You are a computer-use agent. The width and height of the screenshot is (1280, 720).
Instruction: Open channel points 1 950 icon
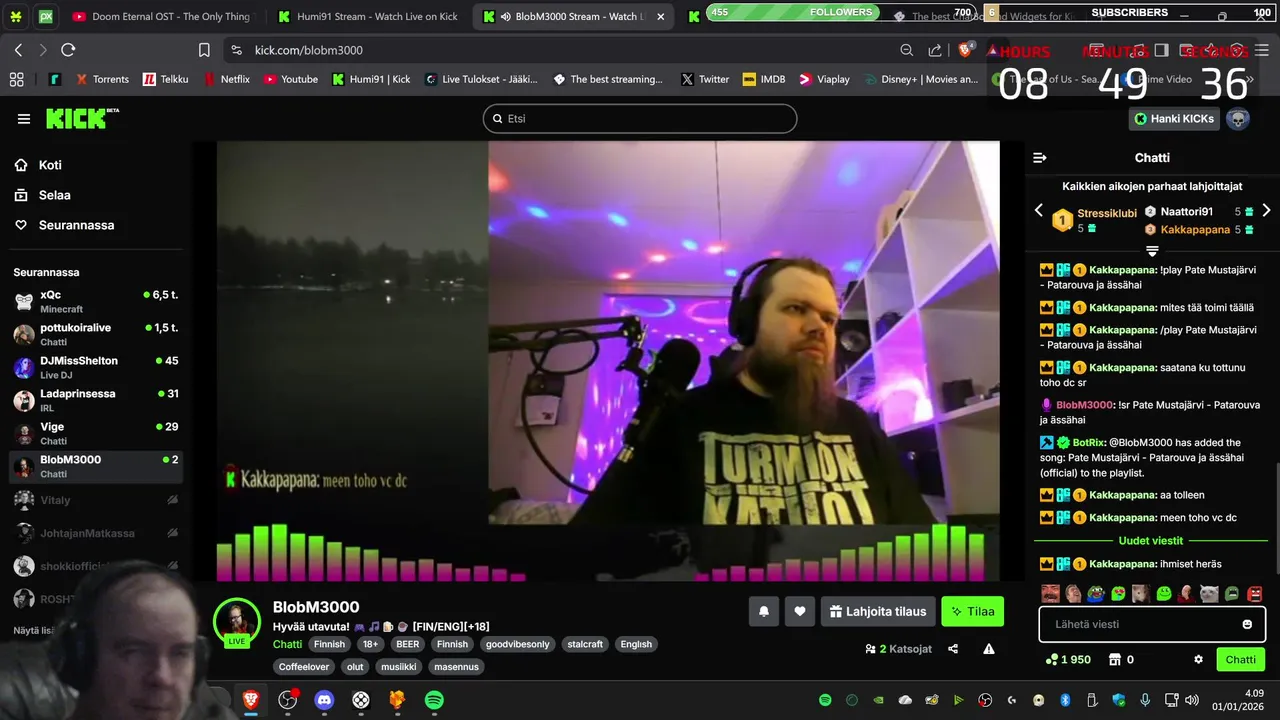pyautogui.click(x=1068, y=660)
